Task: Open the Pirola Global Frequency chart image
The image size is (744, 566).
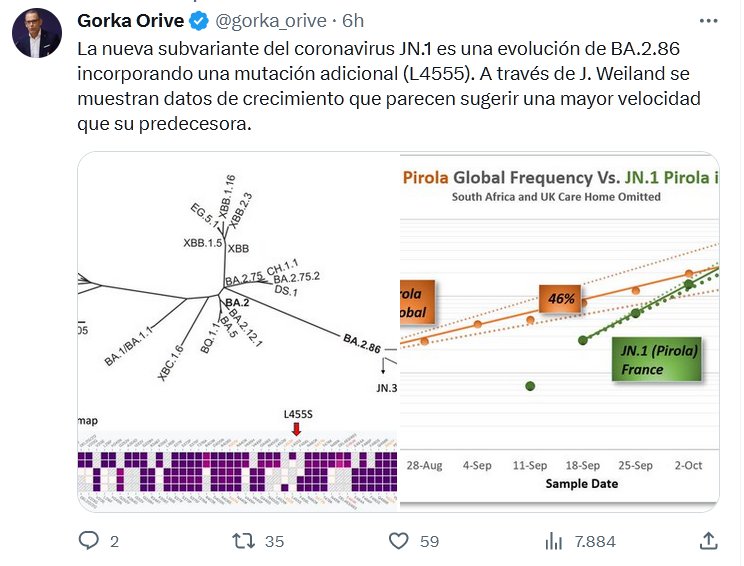Action: (x=560, y=331)
